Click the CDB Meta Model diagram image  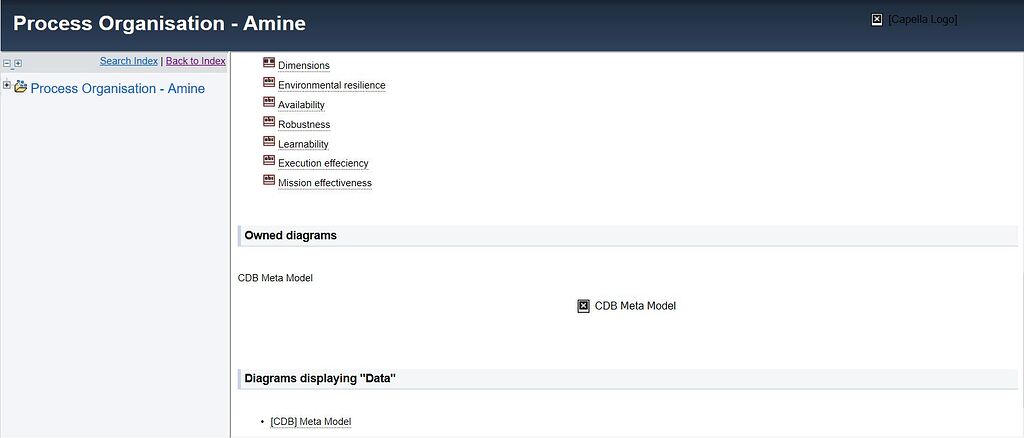(584, 306)
